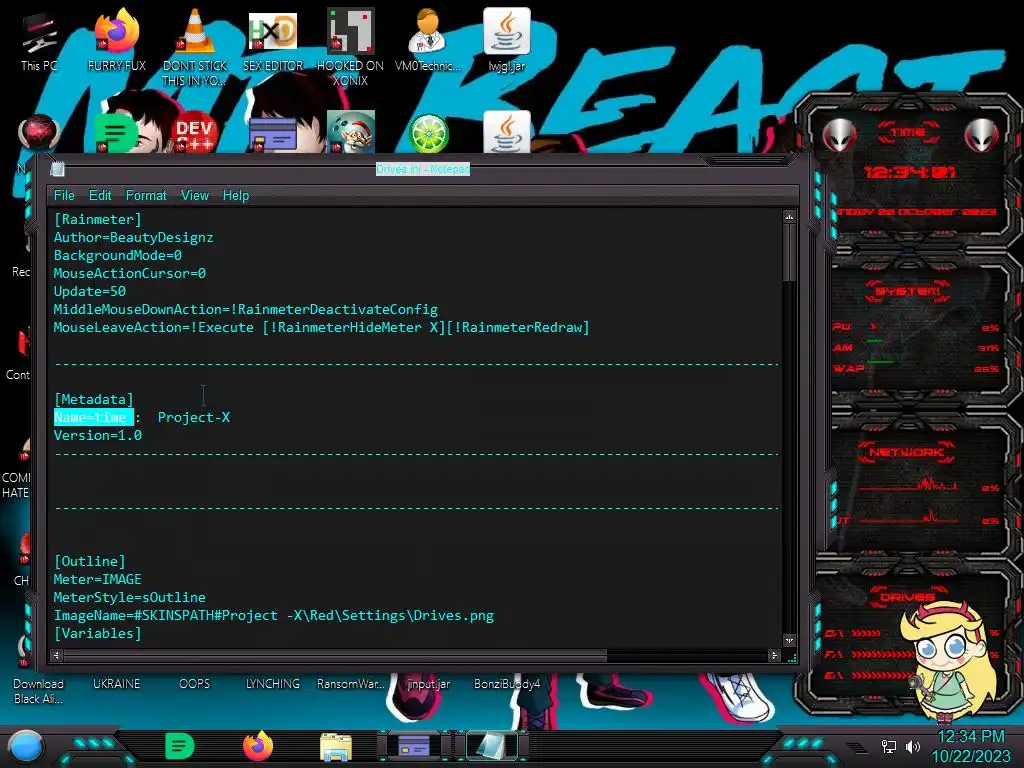Open the HxD SEX EDITOR shortcut
The width and height of the screenshot is (1024, 768).
(x=273, y=40)
